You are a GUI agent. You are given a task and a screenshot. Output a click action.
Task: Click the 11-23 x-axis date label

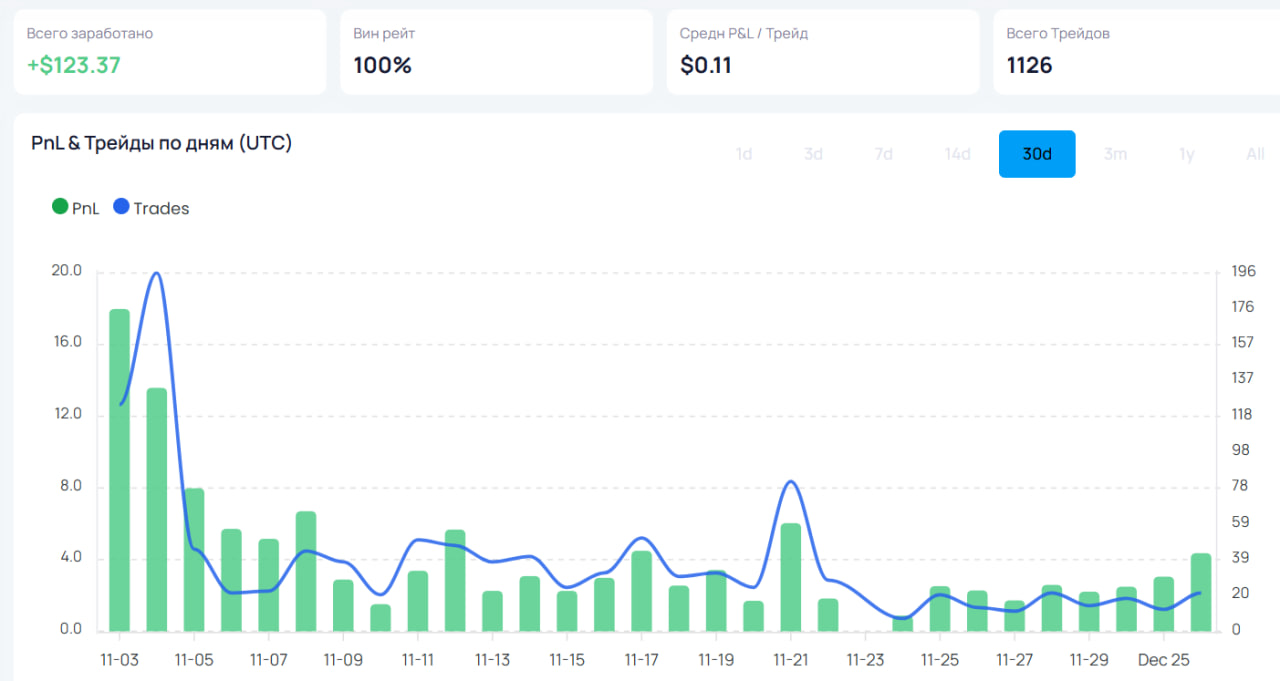865,660
